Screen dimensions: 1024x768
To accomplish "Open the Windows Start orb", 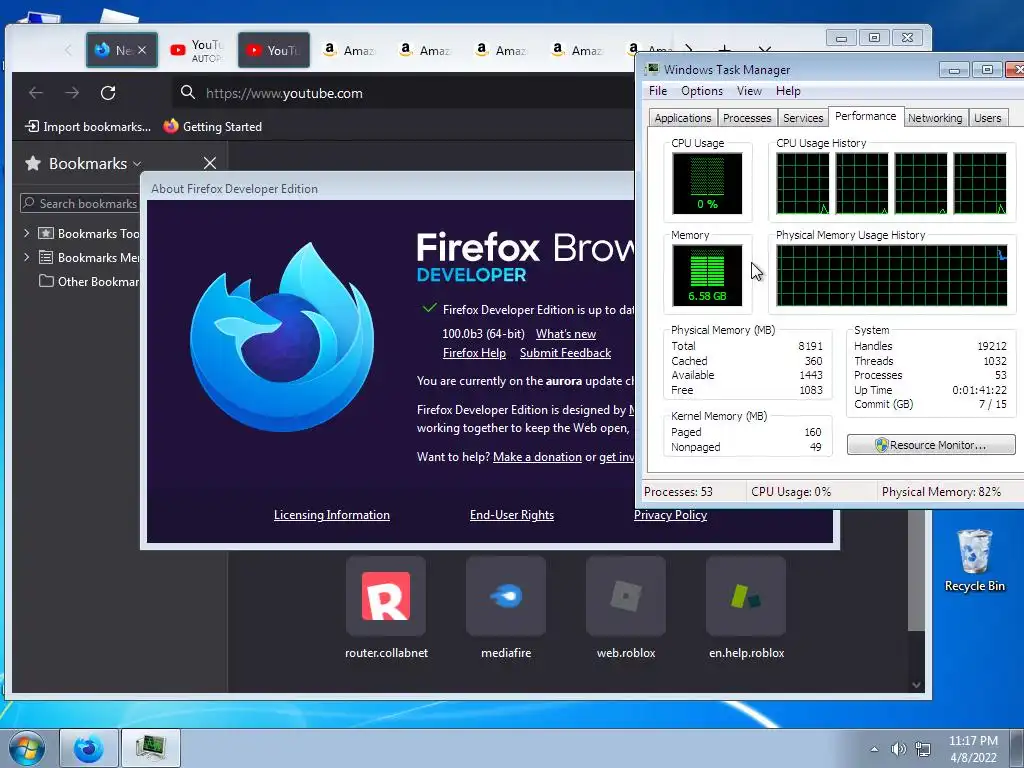I will (27, 748).
